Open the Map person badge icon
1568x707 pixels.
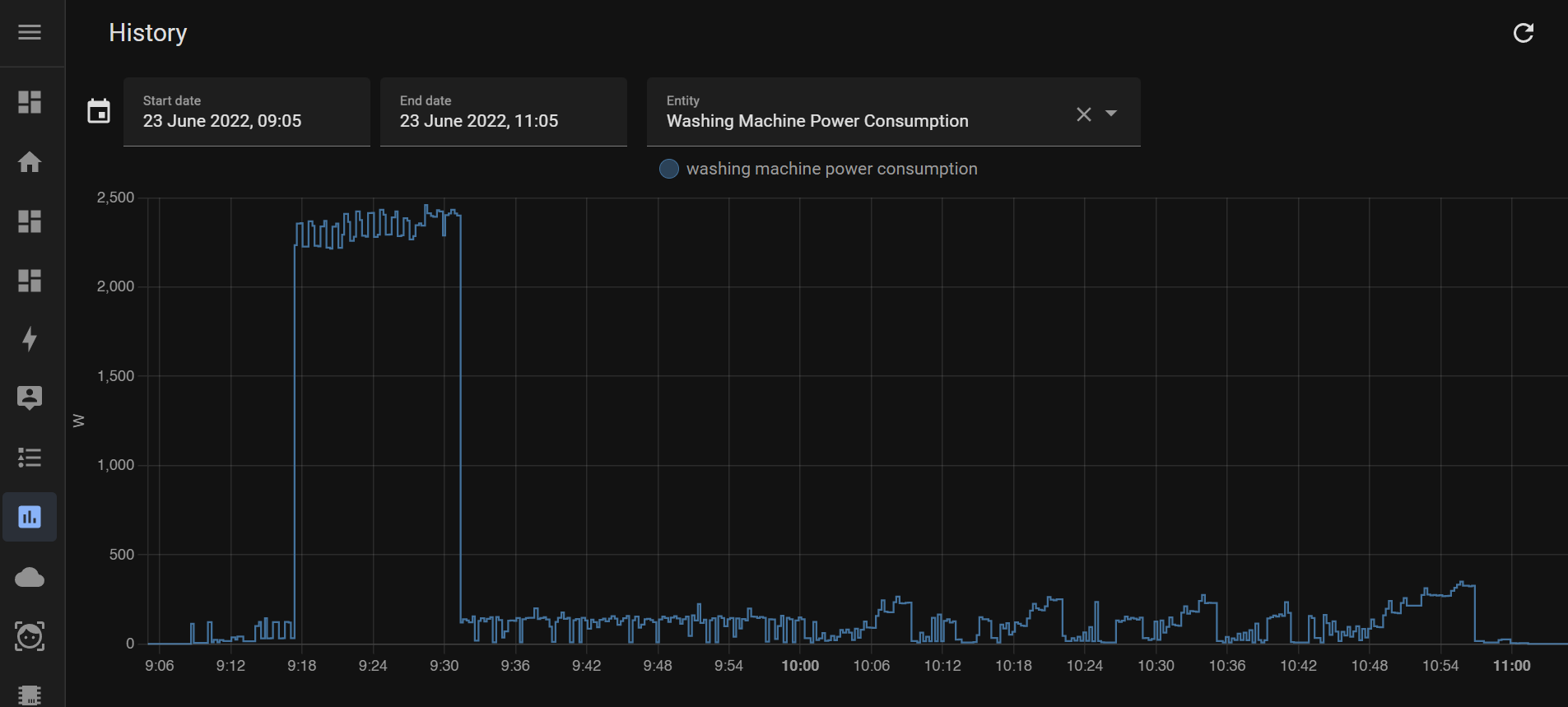coord(30,398)
